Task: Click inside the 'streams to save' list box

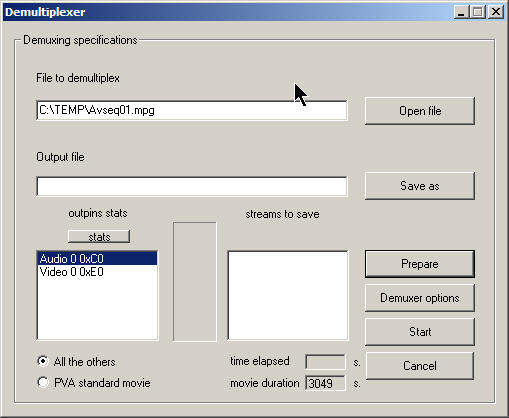Action: pyautogui.click(x=288, y=295)
